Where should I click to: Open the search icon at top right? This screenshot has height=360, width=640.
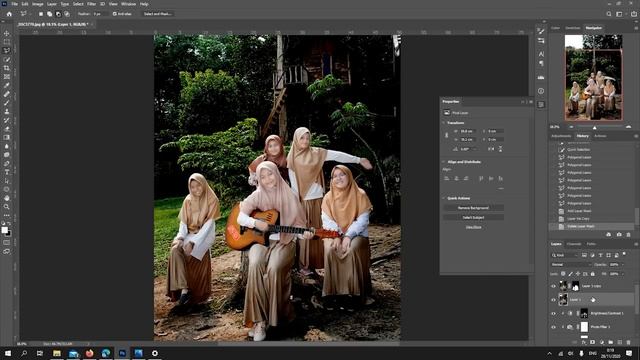(x=609, y=14)
